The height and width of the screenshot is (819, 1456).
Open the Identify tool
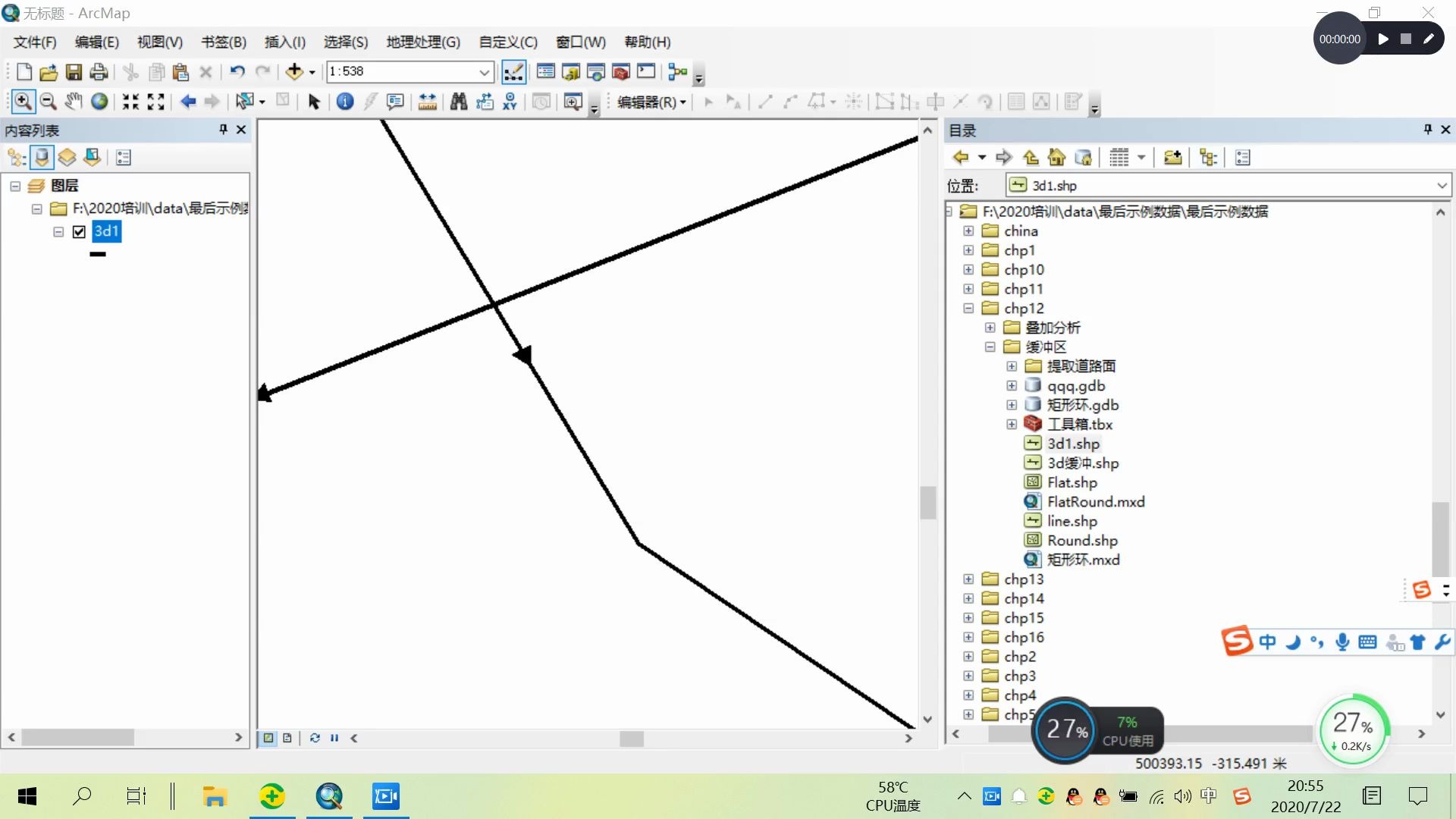click(345, 101)
